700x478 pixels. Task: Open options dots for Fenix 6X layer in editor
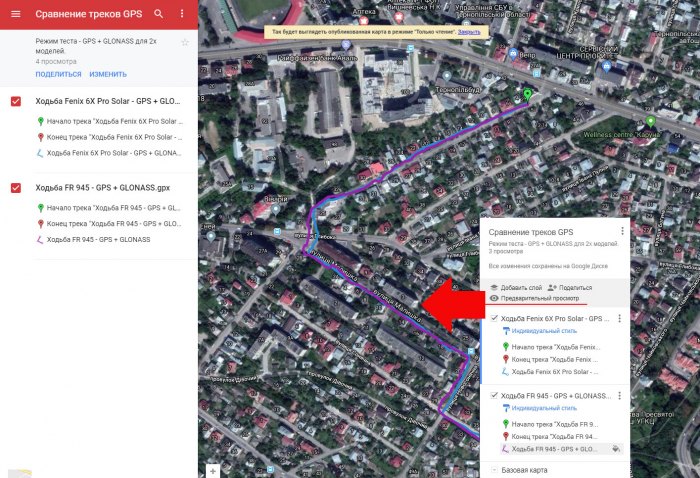click(x=620, y=318)
